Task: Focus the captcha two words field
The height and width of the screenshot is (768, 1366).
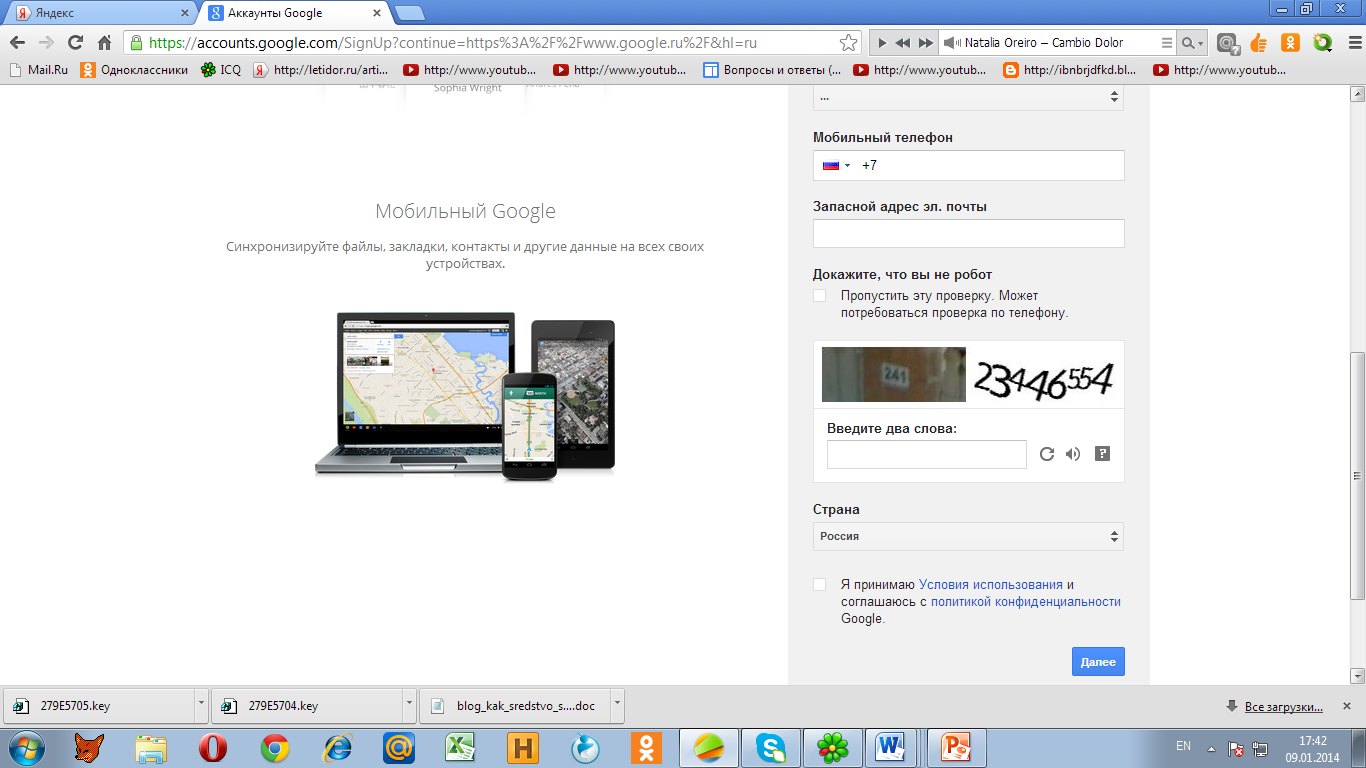Action: tap(927, 454)
